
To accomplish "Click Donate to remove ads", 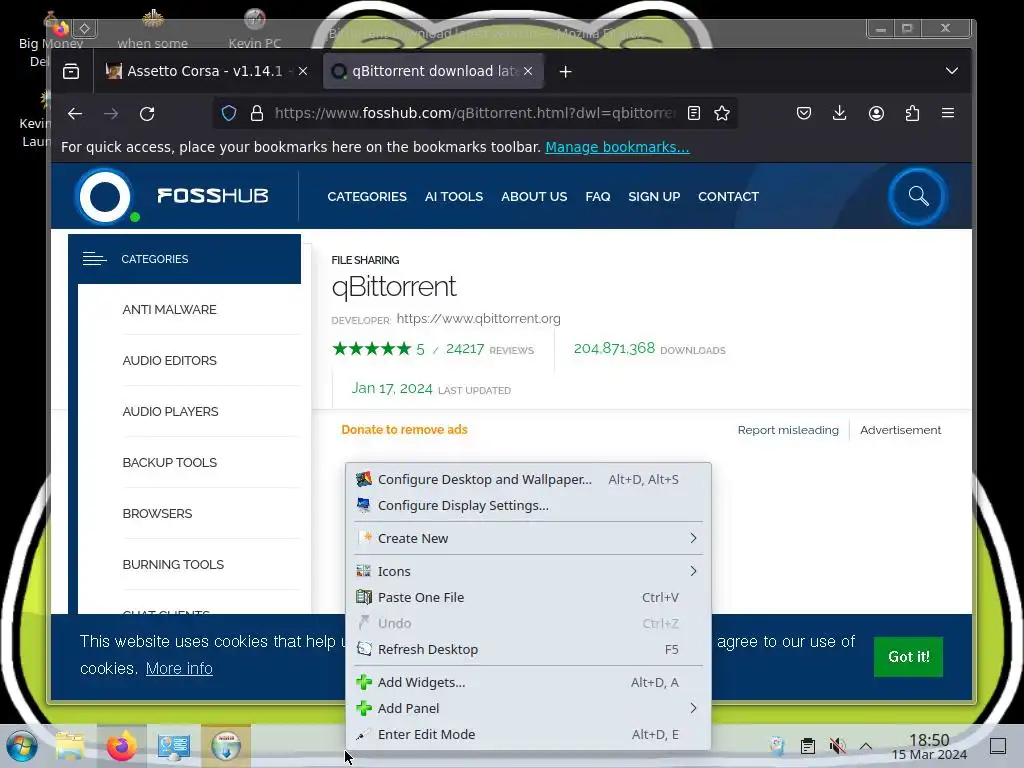I will pos(404,430).
